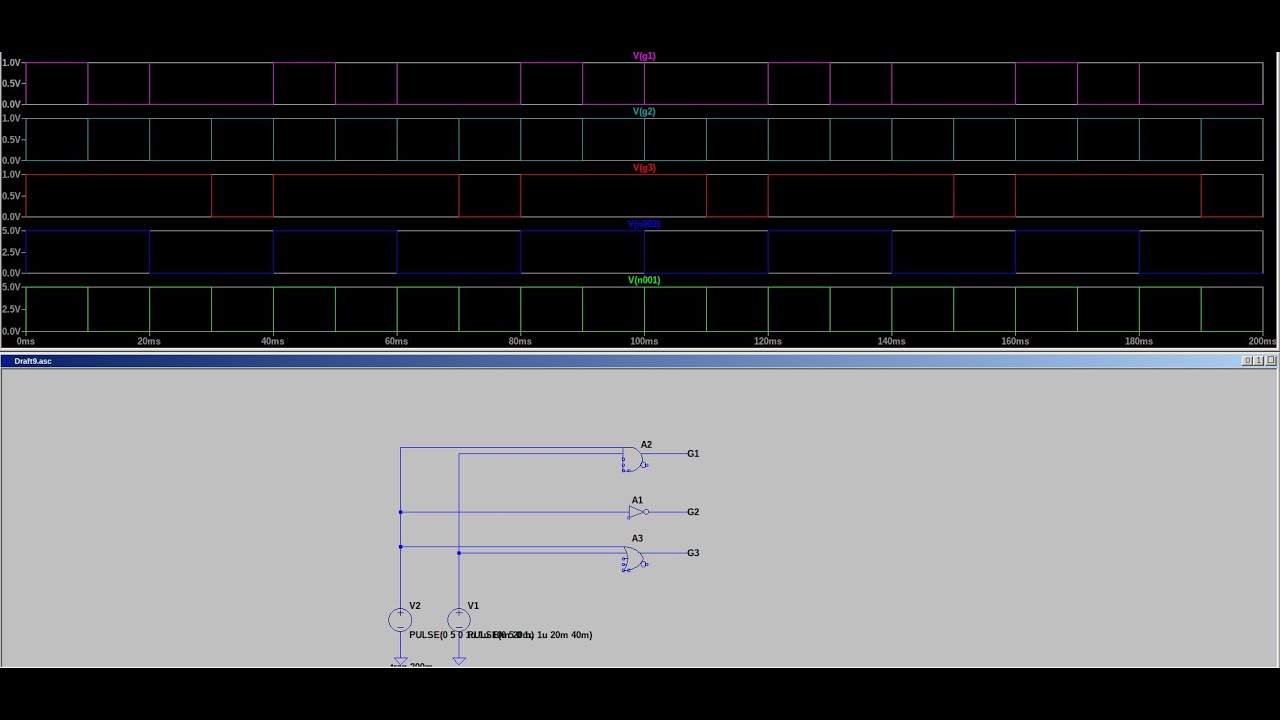Click the 180ms time axis label

[x=1139, y=341]
